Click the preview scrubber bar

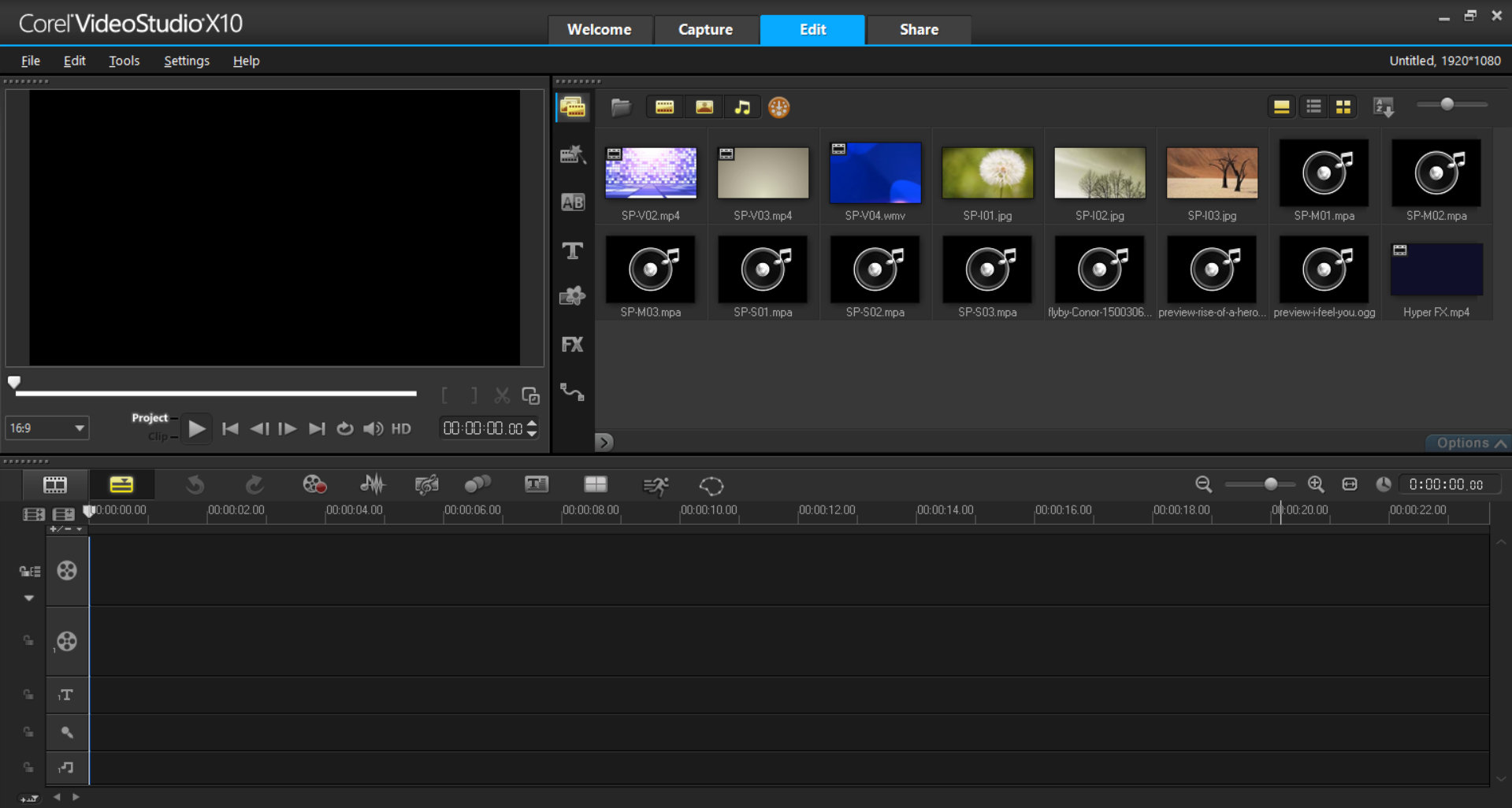pos(216,392)
